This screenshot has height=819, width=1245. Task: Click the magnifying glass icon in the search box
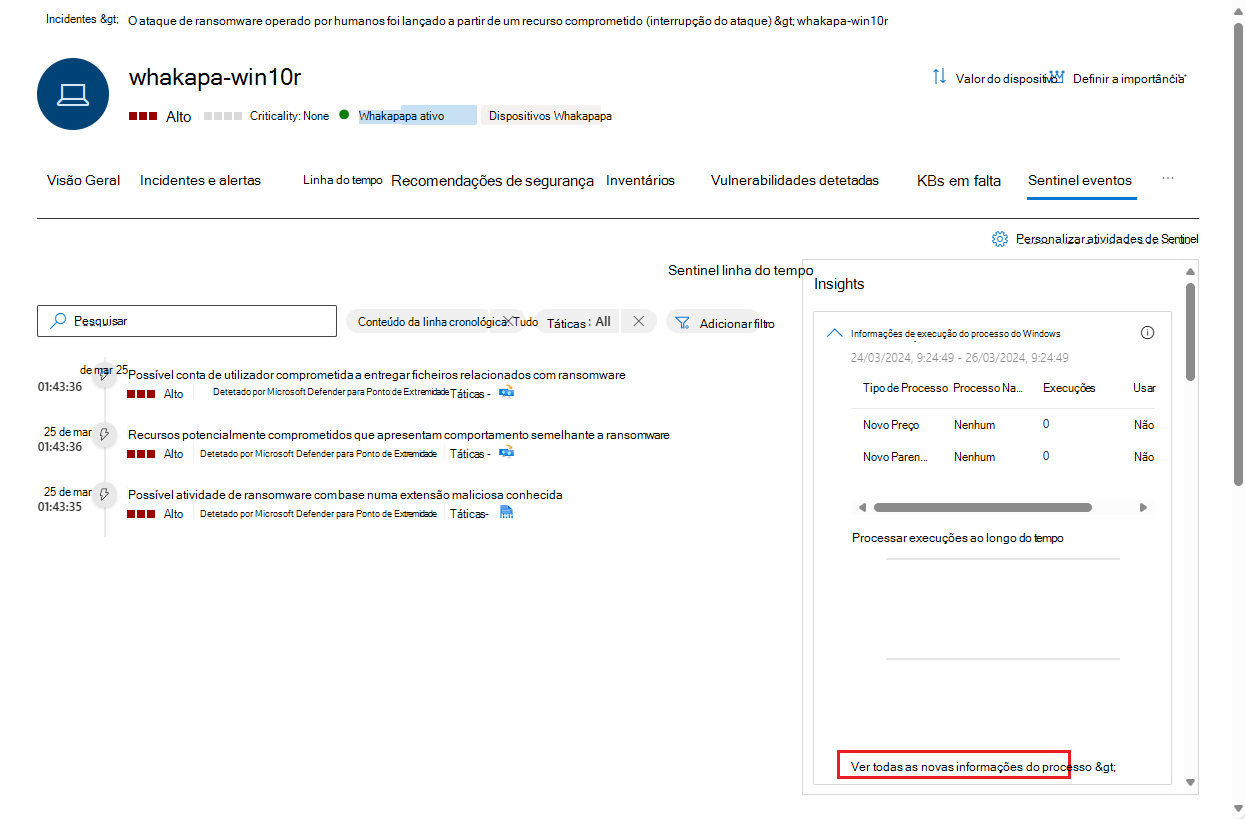click(x=59, y=321)
